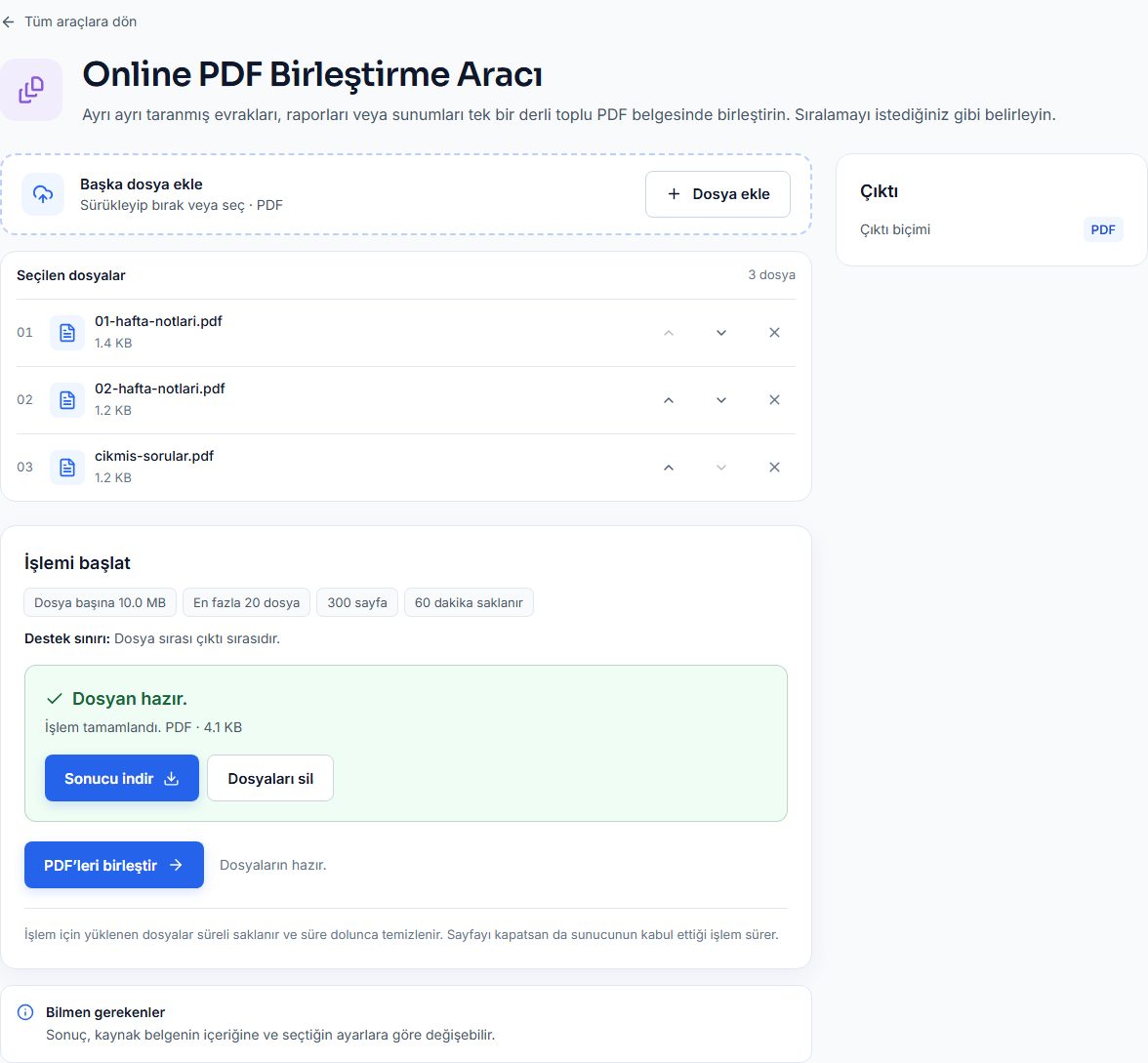This screenshot has width=1148, height=1063.
Task: Click the '60 dakika saklanır' chip
Action: click(469, 602)
